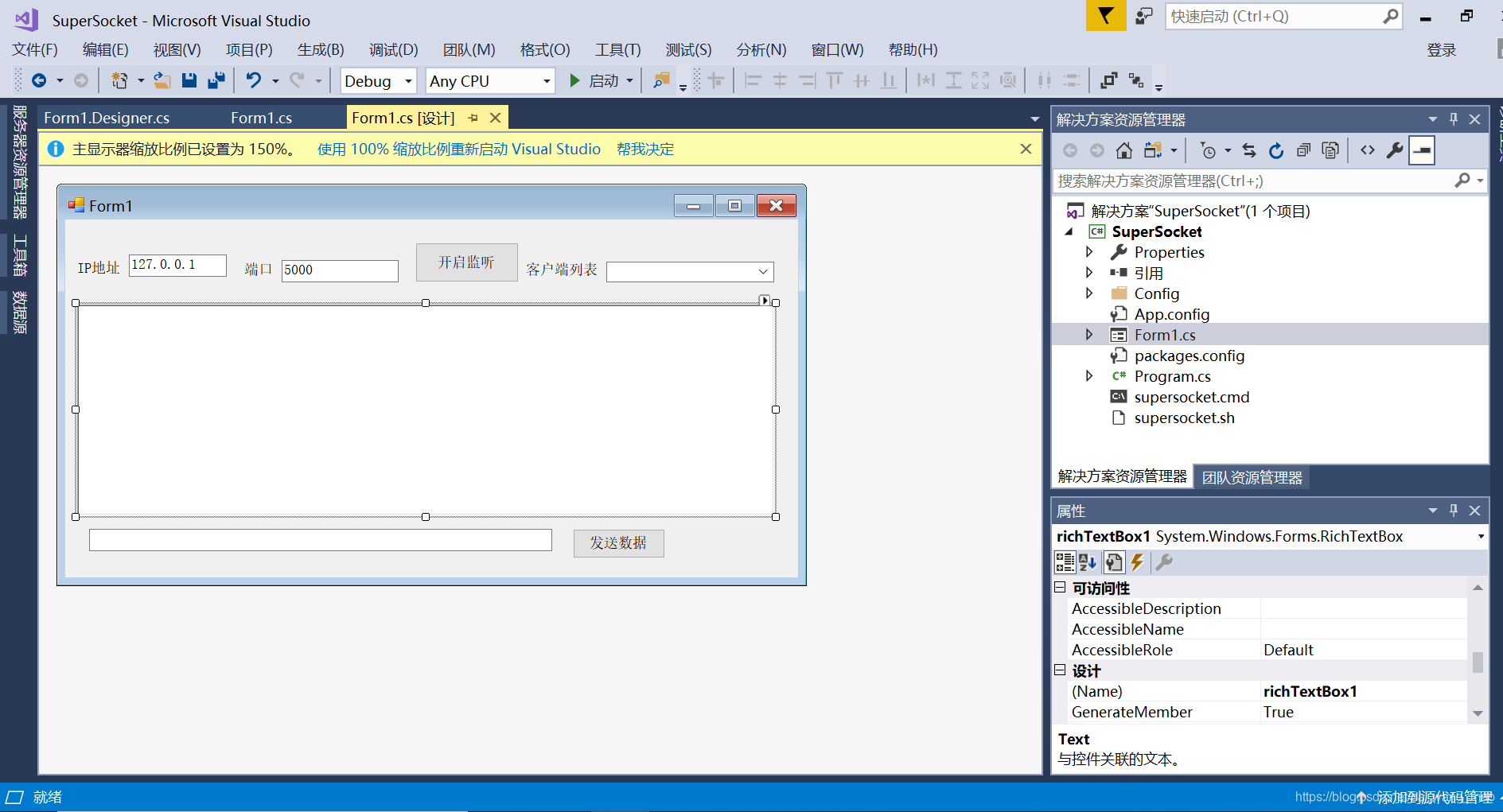The width and height of the screenshot is (1503, 812).
Task: Click the tab order layout icon
Action: pyautogui.click(x=1136, y=80)
